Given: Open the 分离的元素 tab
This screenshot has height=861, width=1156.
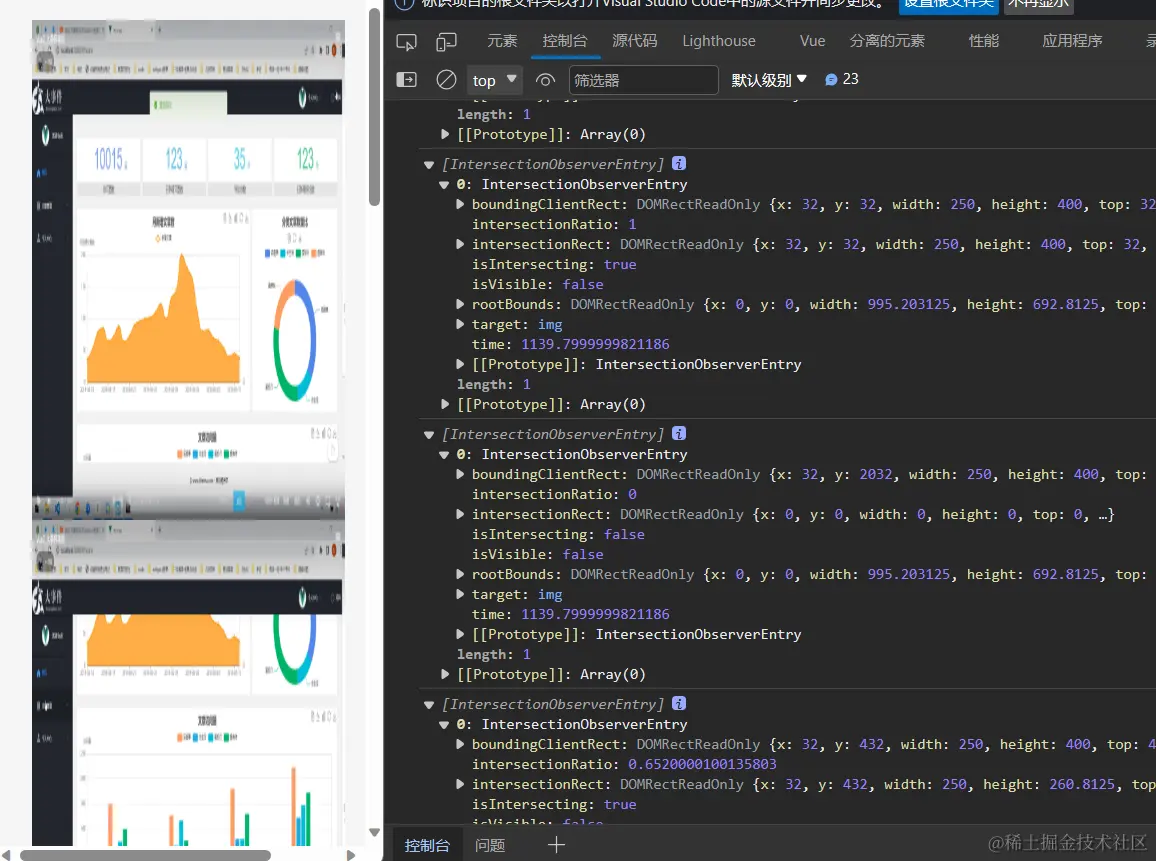Looking at the screenshot, I should (887, 41).
